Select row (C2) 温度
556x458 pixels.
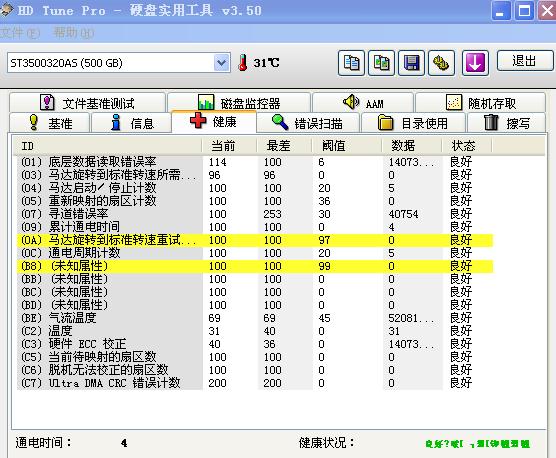[x=255, y=331]
